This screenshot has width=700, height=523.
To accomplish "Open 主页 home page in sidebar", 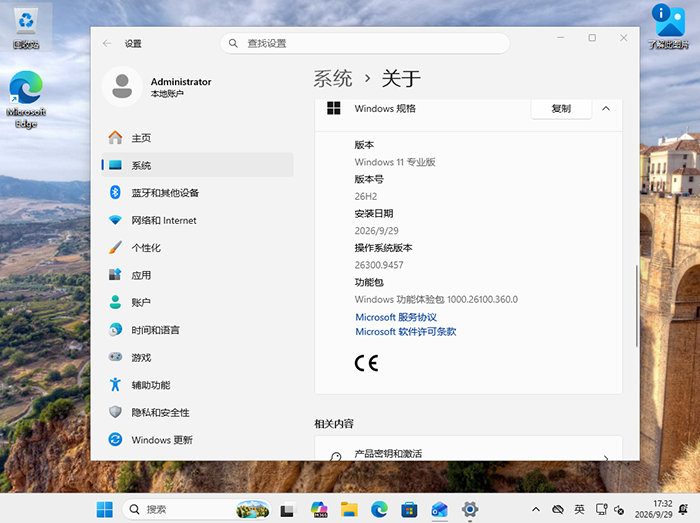I will coord(197,138).
